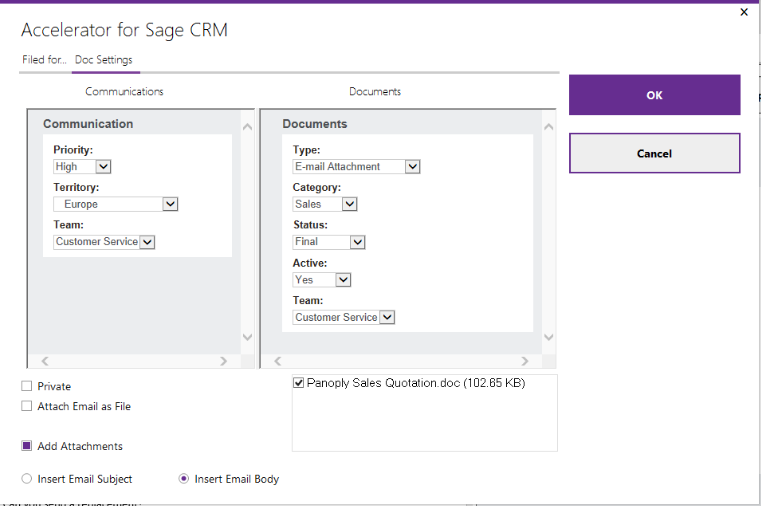Image resolution: width=761 pixels, height=506 pixels.
Task: Click the Accelerator for Sage CRM title
Action: tap(124, 30)
